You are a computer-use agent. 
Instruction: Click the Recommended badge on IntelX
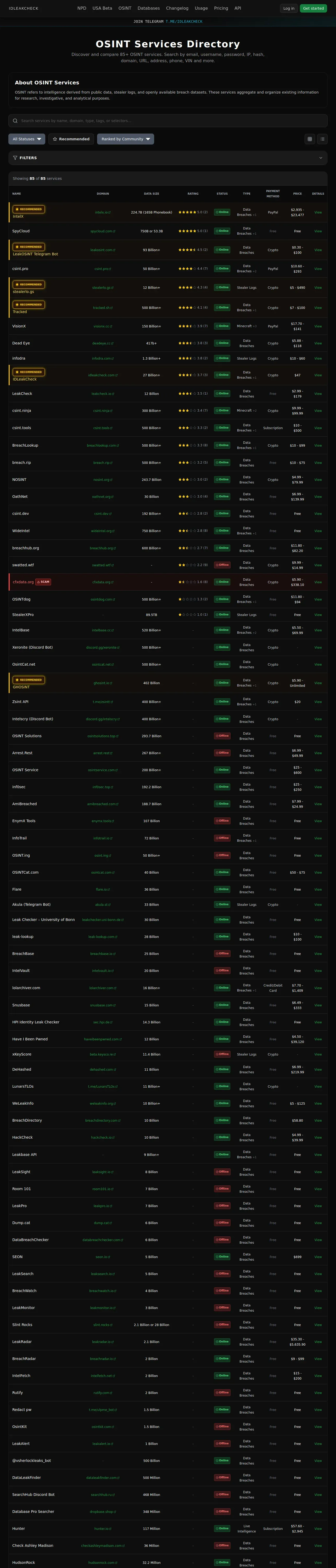(29, 209)
